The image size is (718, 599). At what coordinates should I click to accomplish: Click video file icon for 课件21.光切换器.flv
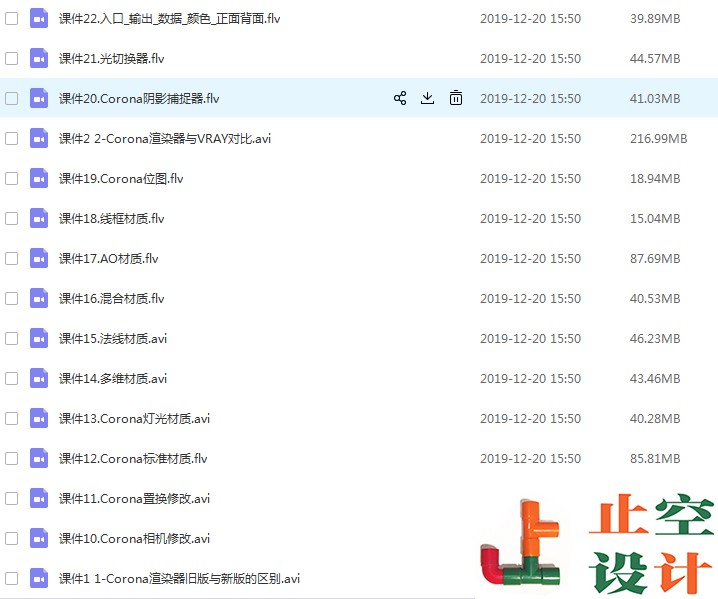pyautogui.click(x=39, y=59)
